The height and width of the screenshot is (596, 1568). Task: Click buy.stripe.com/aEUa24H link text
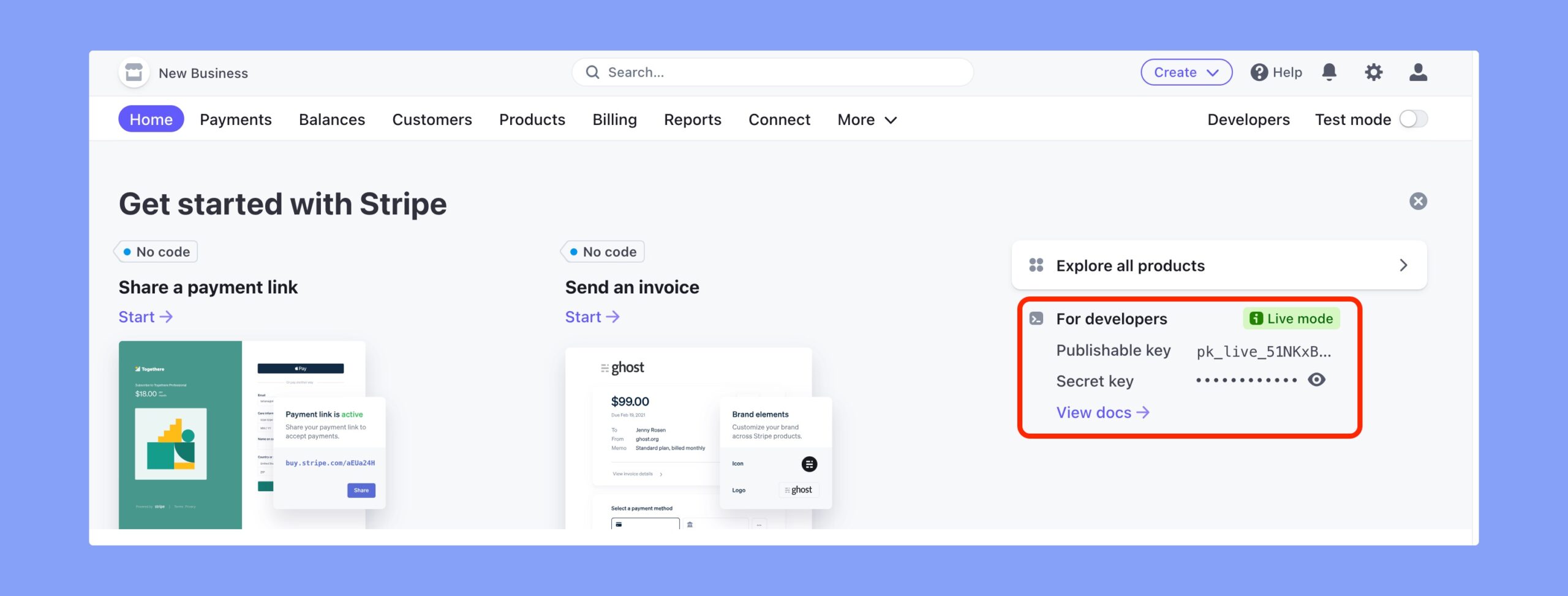point(330,463)
